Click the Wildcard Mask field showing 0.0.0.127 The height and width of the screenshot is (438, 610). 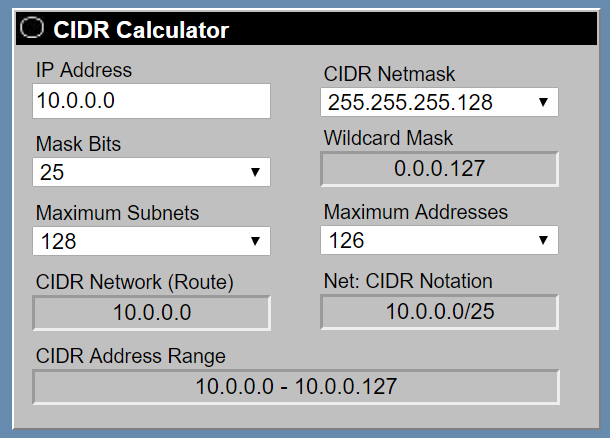pyautogui.click(x=439, y=169)
